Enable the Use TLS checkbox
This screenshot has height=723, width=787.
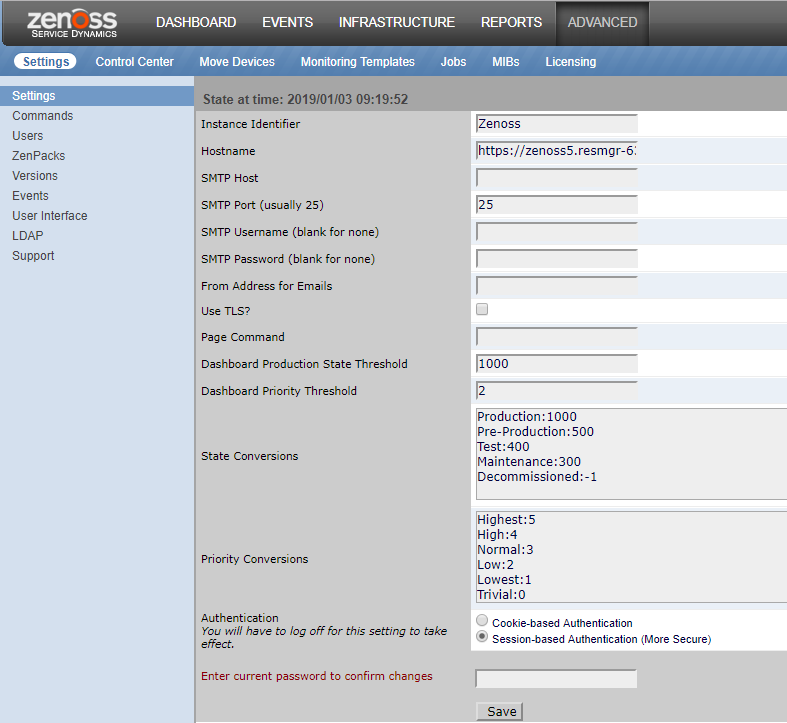pyautogui.click(x=482, y=309)
